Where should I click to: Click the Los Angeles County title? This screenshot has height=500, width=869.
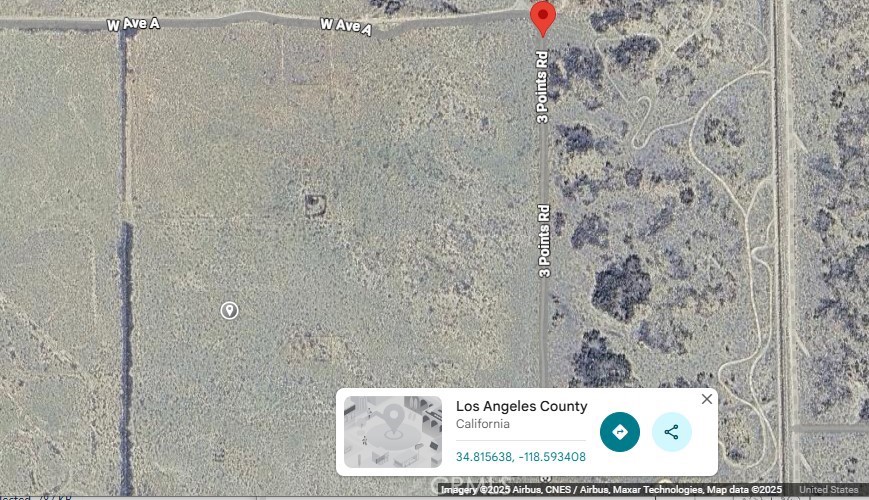[522, 406]
